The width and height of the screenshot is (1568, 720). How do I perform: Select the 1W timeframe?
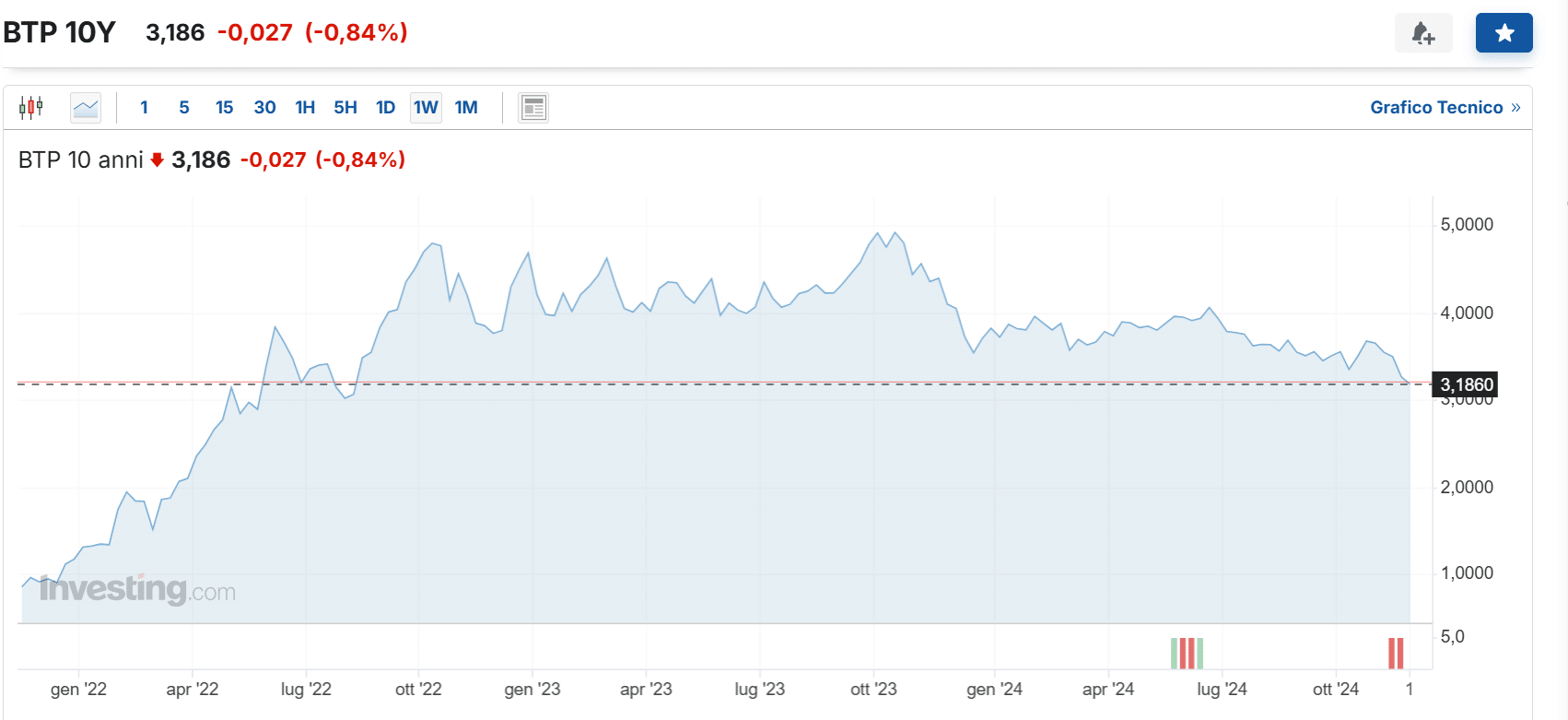point(426,108)
